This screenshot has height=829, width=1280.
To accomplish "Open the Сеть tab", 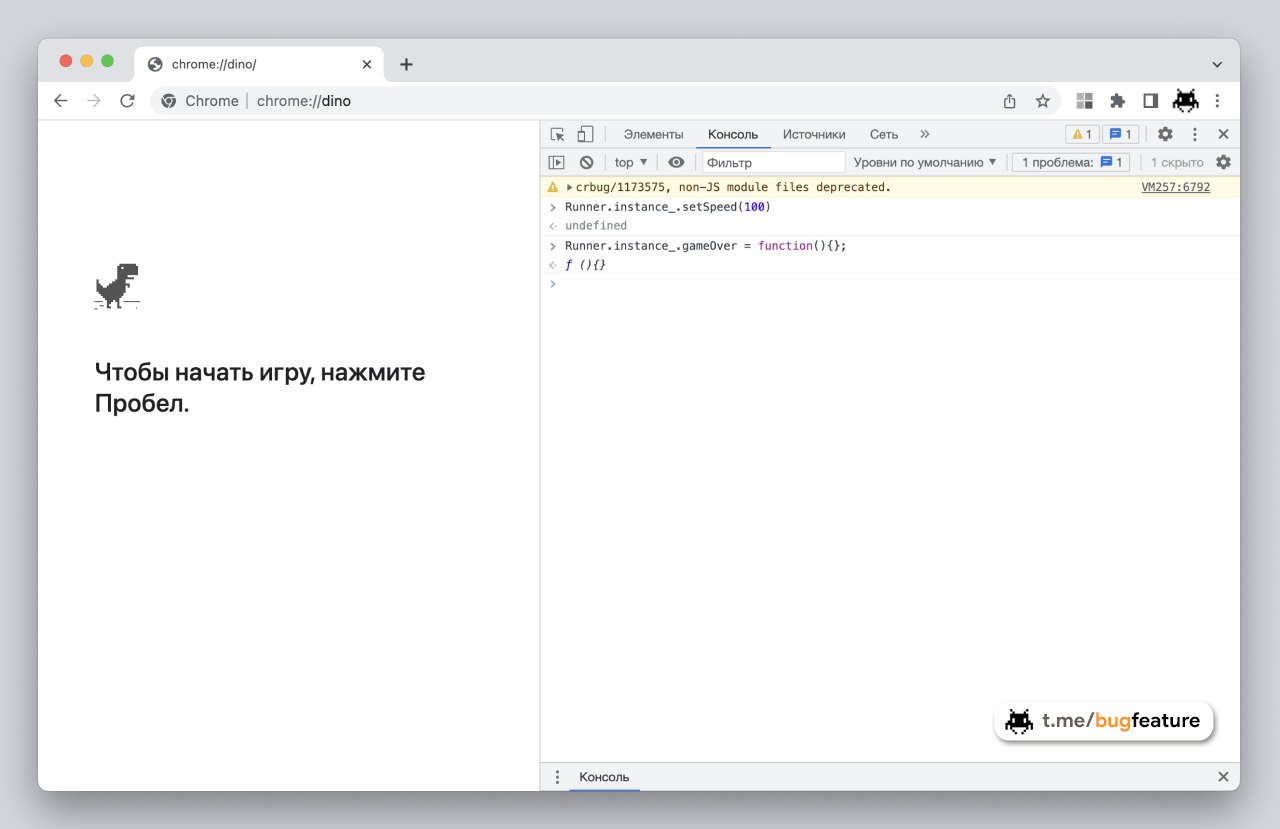I will [884, 134].
